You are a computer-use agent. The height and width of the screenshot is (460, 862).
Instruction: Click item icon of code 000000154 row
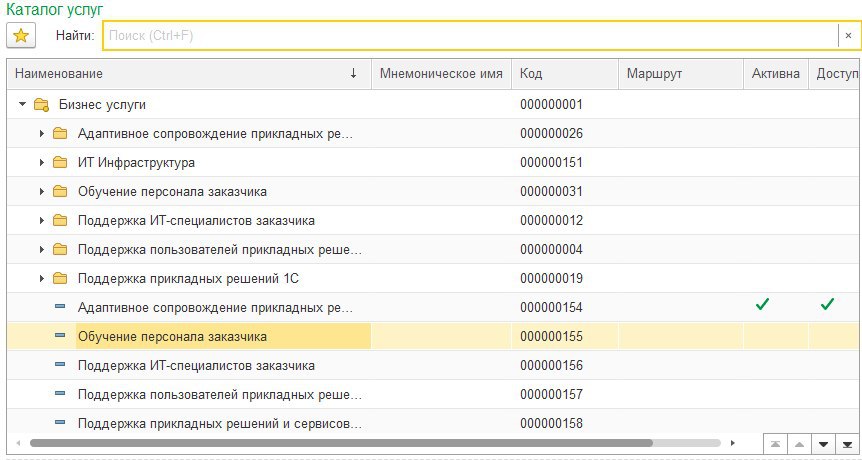tap(60, 307)
